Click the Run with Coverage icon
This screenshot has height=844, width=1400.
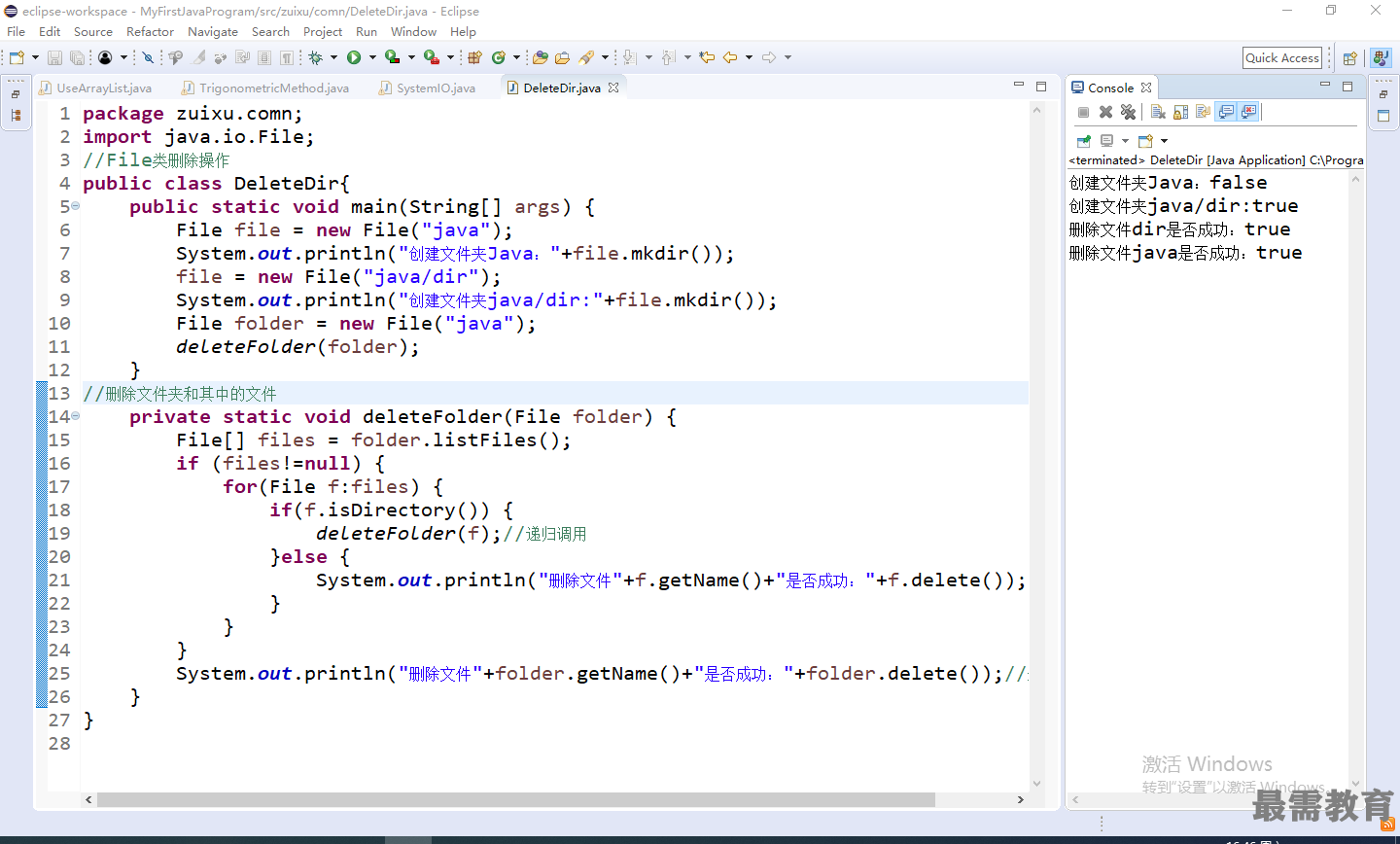click(x=392, y=57)
